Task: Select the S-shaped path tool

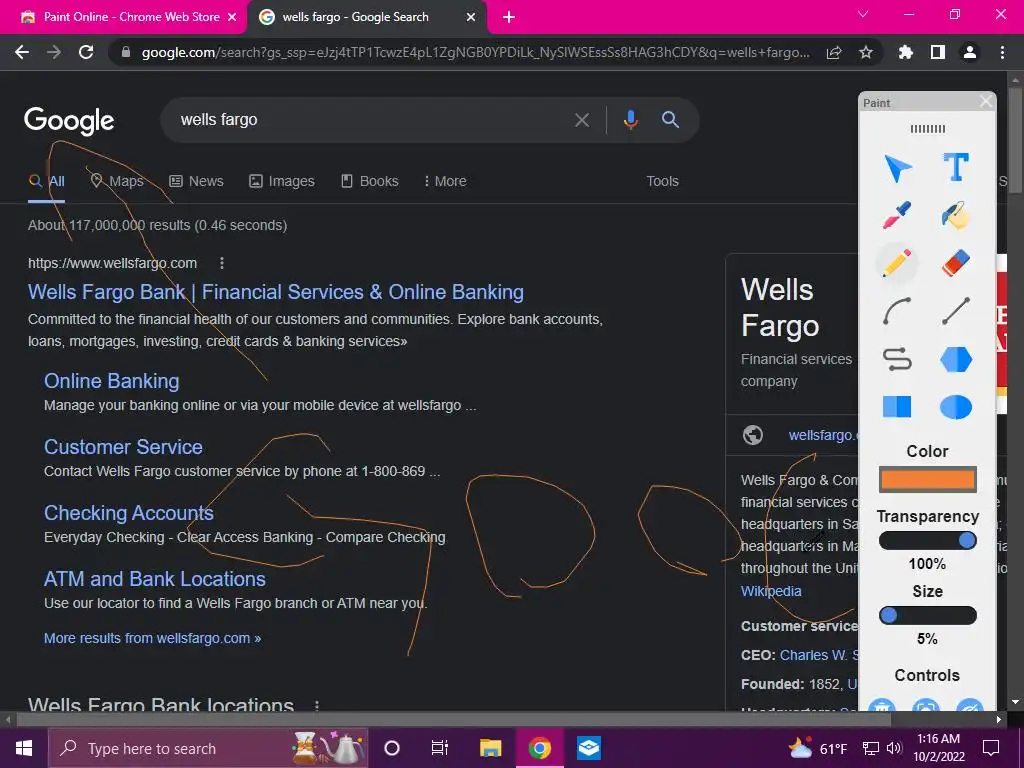Action: (897, 359)
